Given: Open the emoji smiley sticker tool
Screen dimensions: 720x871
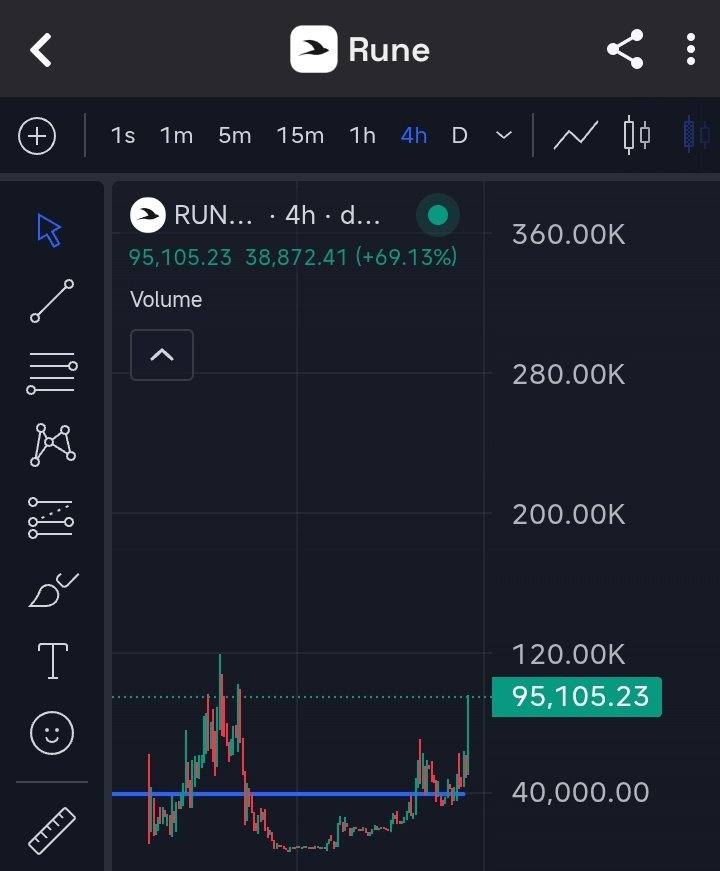Looking at the screenshot, I should click(x=52, y=733).
